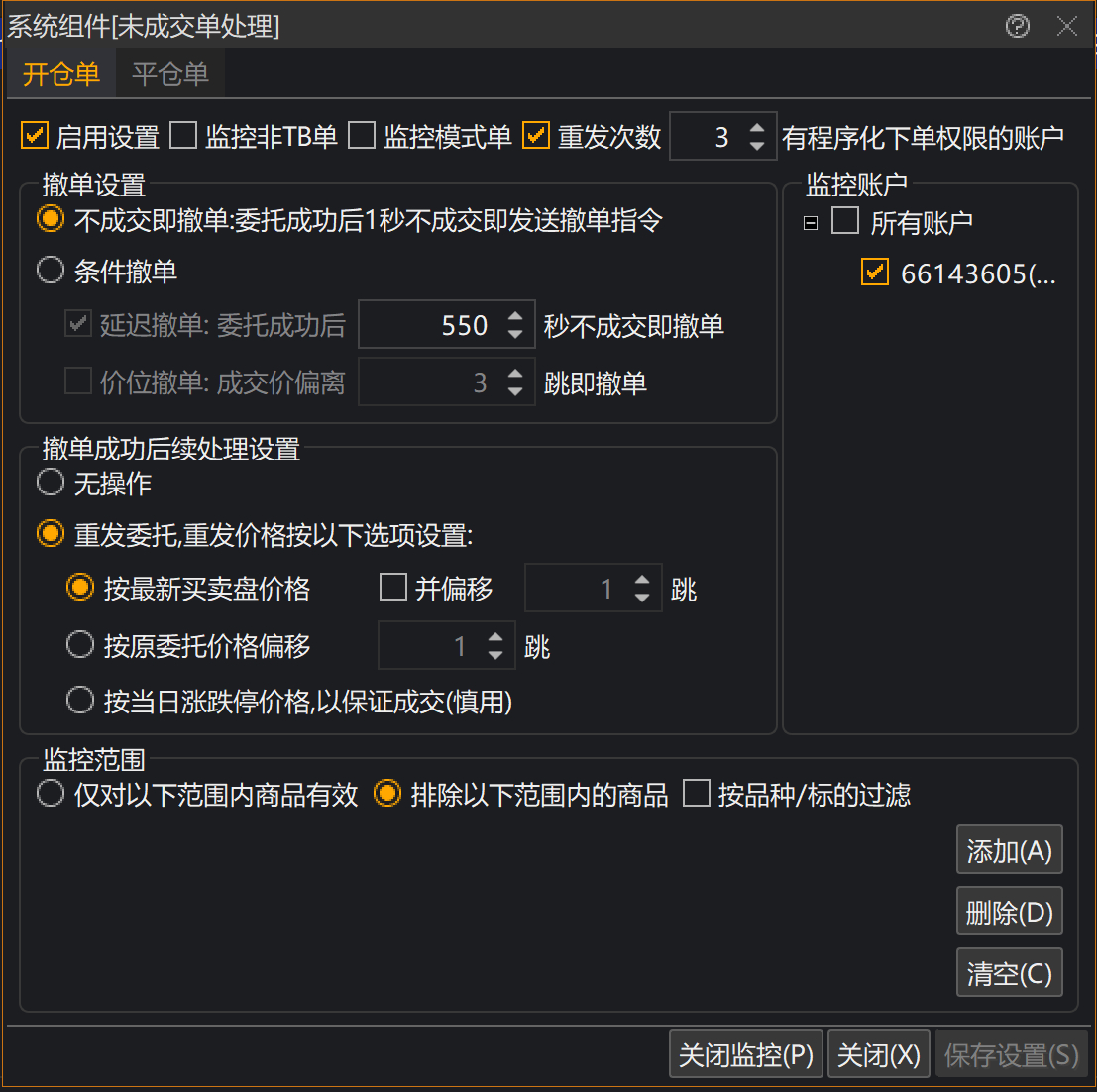Choose 仅对以下范围内商品有效 option
Screen dimensions: 1097x1092
(51, 794)
